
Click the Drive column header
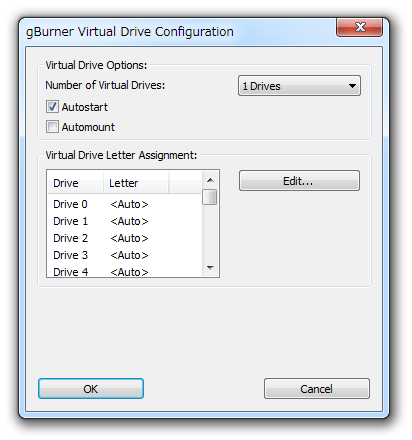pos(75,183)
